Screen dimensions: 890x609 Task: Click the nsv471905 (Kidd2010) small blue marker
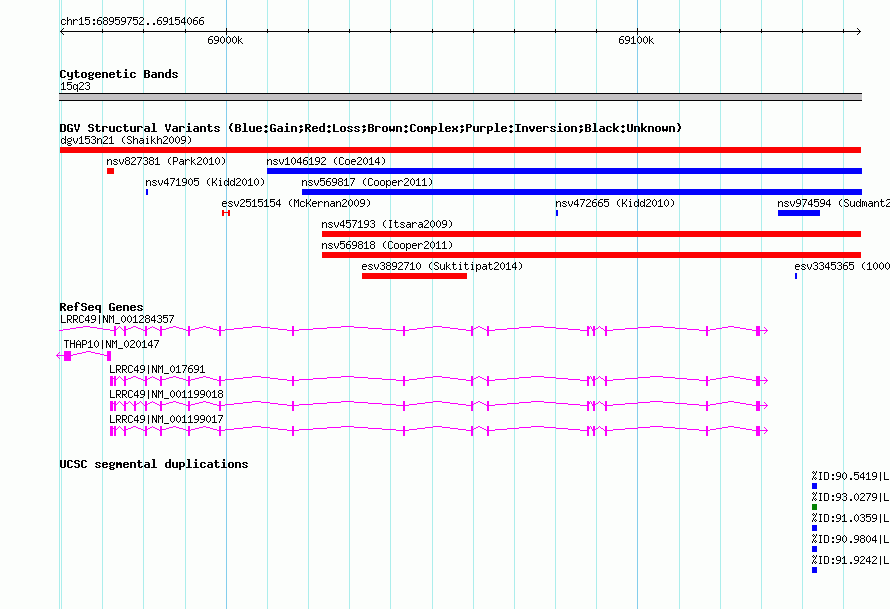pos(147,192)
